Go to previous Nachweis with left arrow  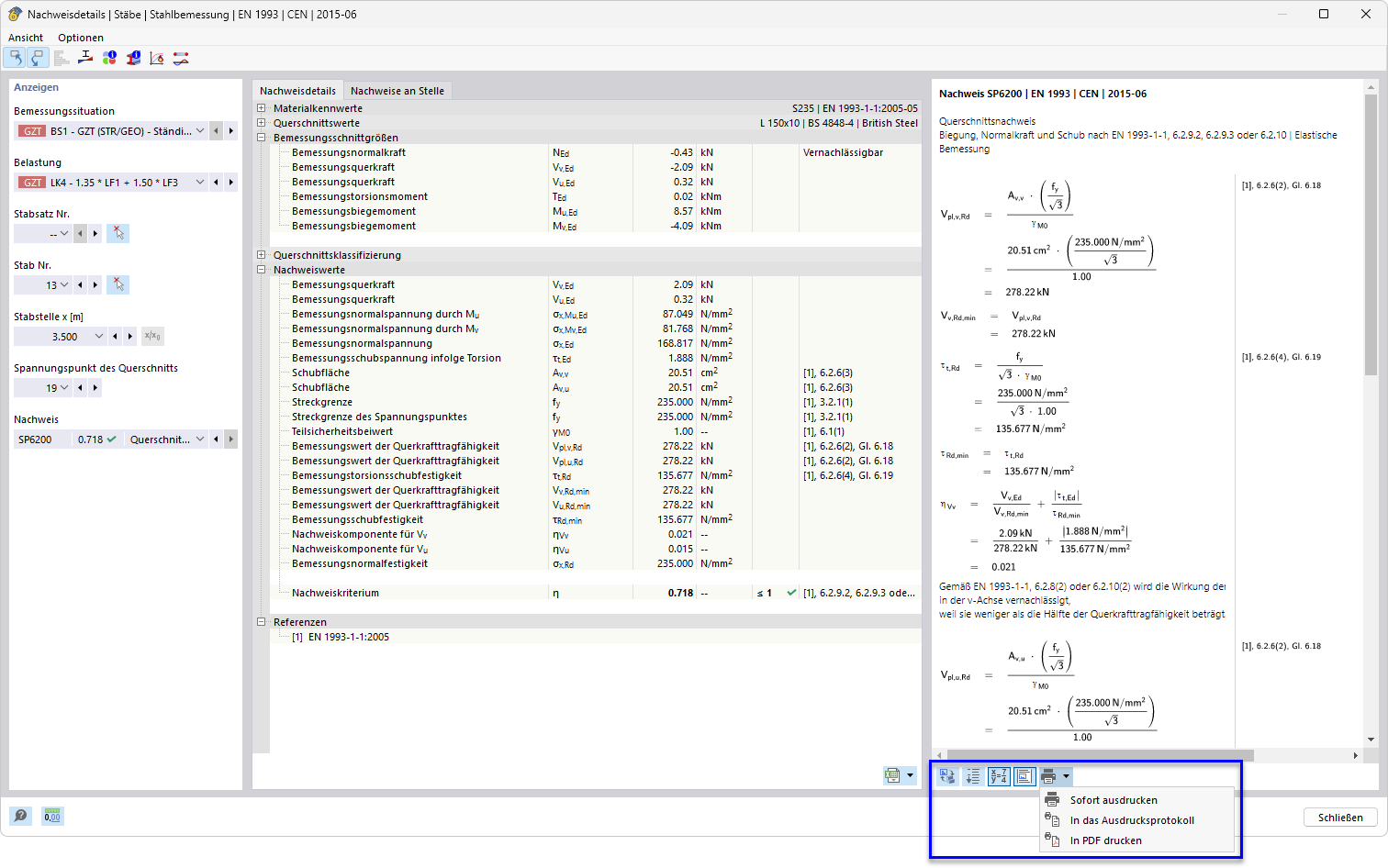(x=217, y=440)
